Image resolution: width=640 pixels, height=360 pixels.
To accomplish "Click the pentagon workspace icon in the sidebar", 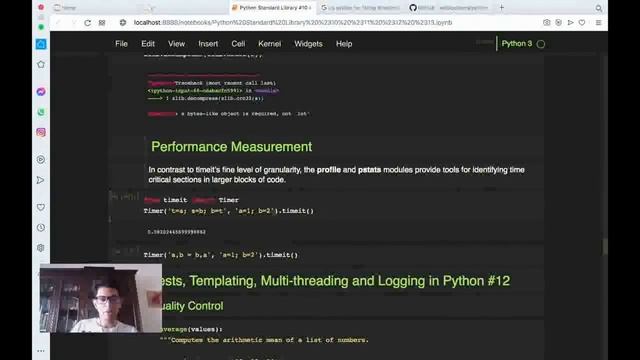I will pyautogui.click(x=41, y=64).
